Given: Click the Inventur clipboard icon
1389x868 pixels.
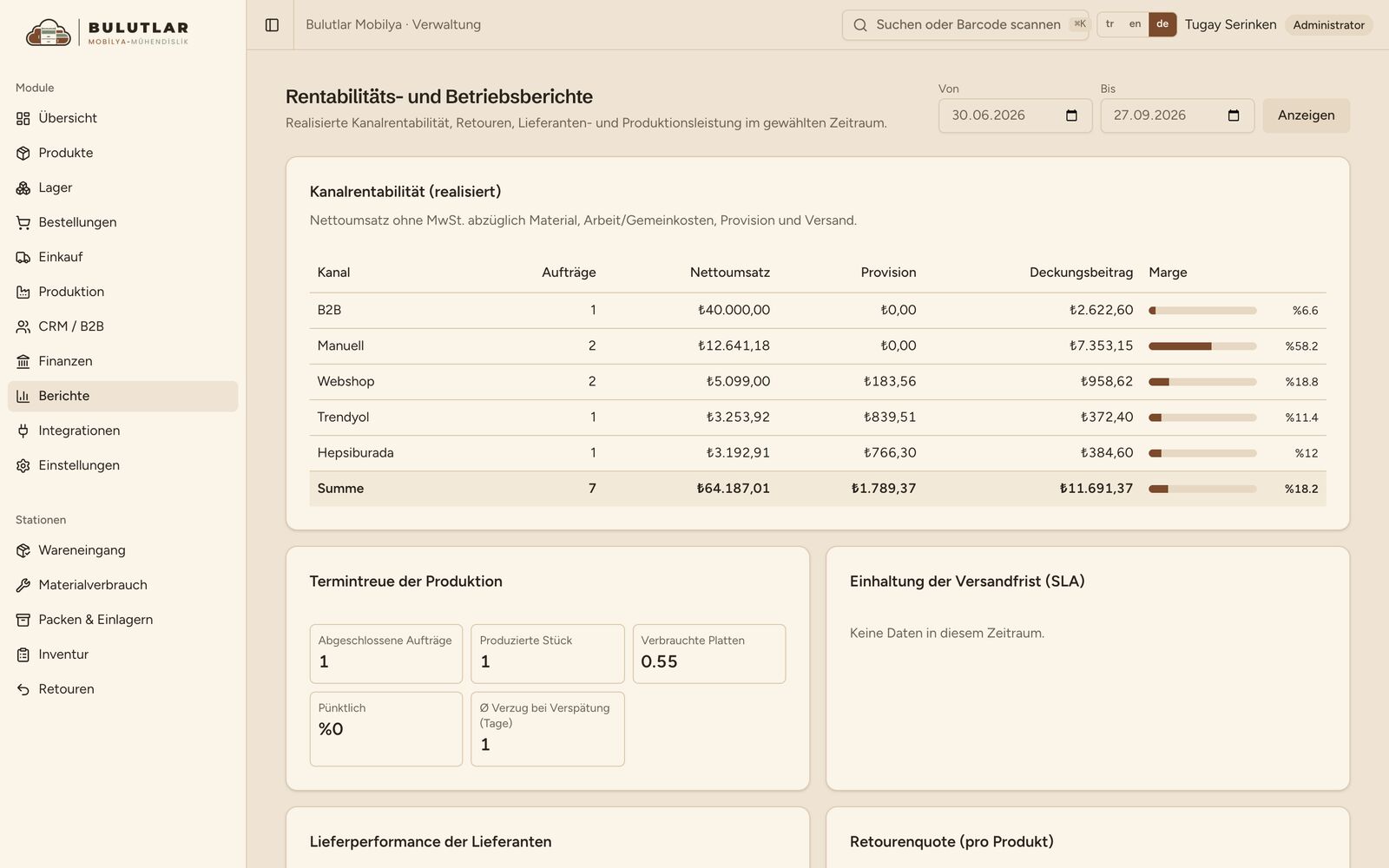Looking at the screenshot, I should pos(23,654).
